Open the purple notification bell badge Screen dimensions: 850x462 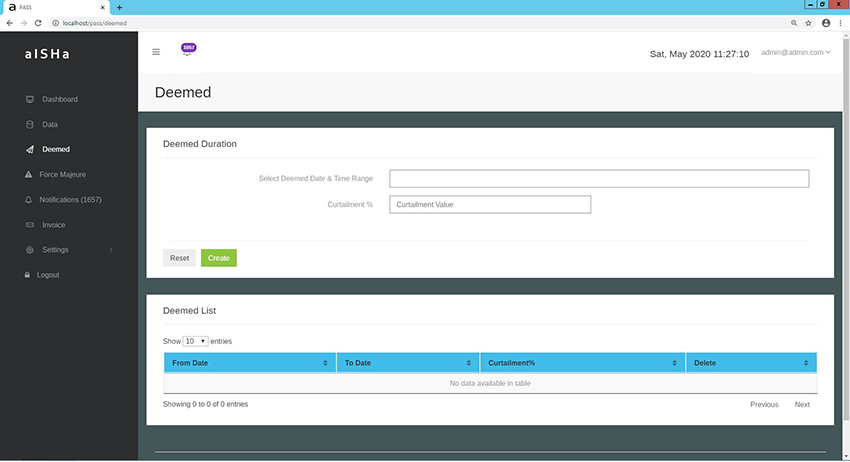coord(188,48)
